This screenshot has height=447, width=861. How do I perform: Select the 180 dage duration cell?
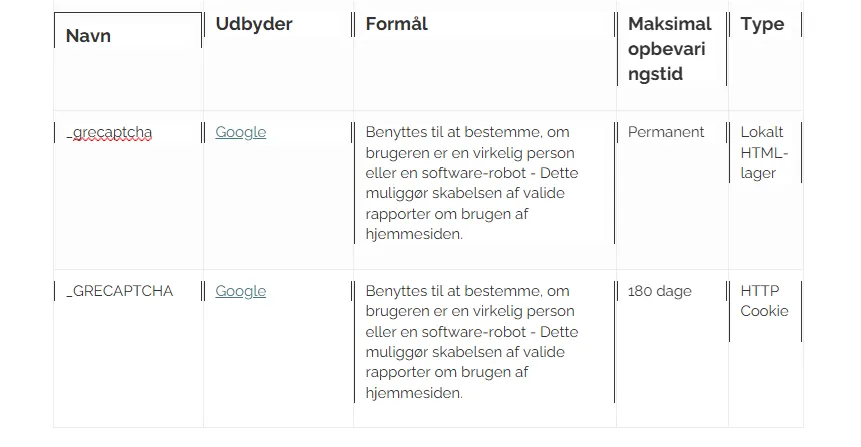(660, 291)
